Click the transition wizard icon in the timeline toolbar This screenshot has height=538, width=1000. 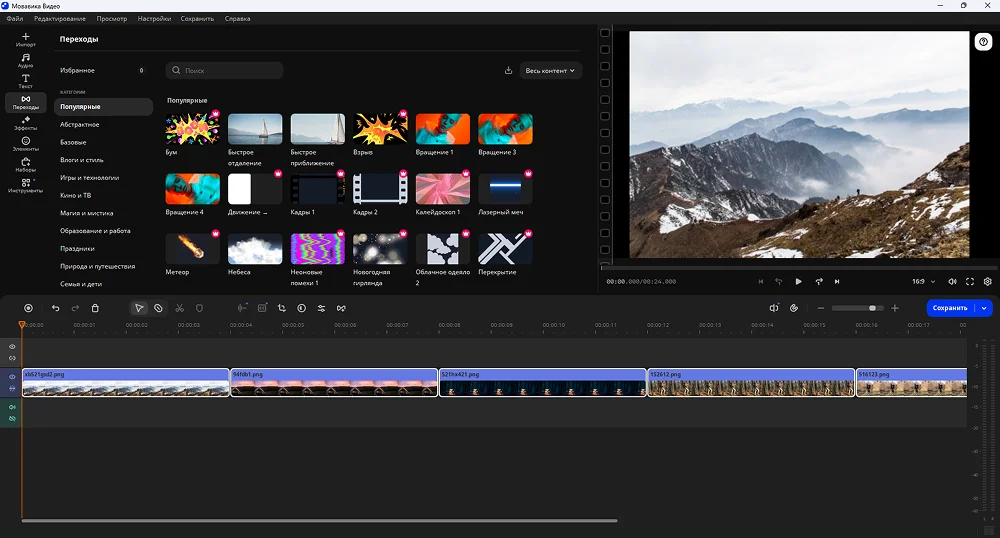click(341, 308)
